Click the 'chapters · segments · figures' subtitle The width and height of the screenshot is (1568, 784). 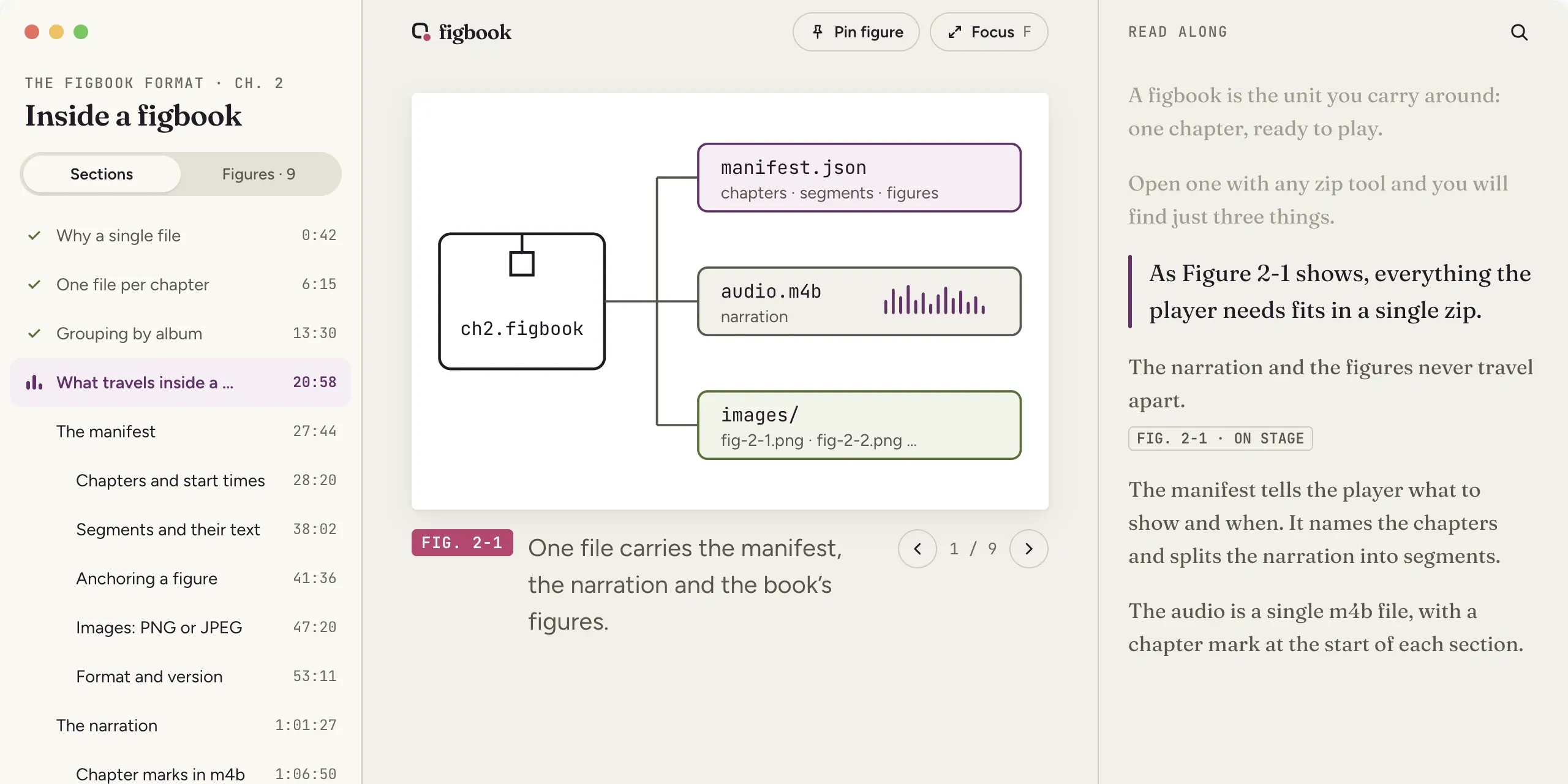pyautogui.click(x=829, y=193)
